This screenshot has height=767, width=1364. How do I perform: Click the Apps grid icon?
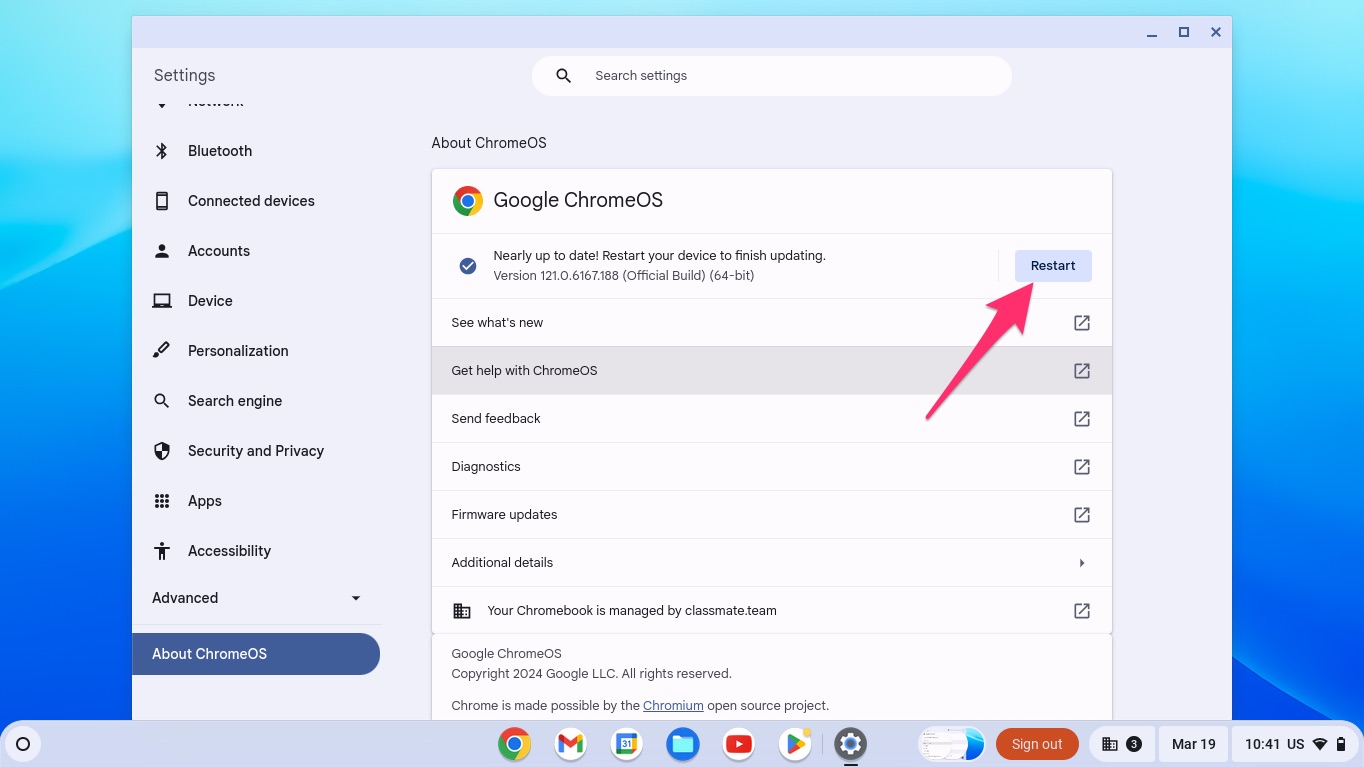pyautogui.click(x=162, y=501)
